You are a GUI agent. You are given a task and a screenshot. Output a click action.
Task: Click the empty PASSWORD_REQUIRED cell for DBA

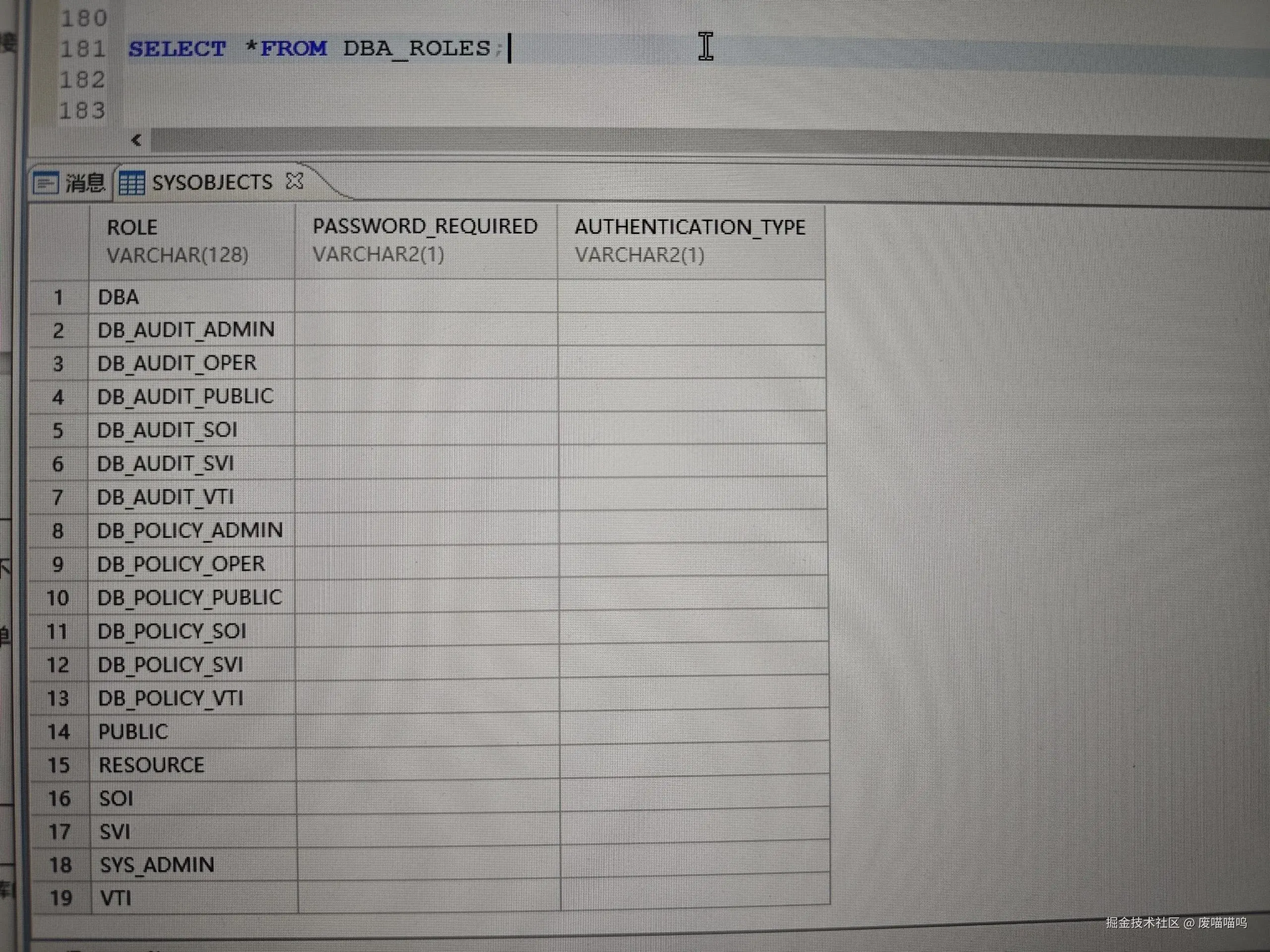coord(426,297)
